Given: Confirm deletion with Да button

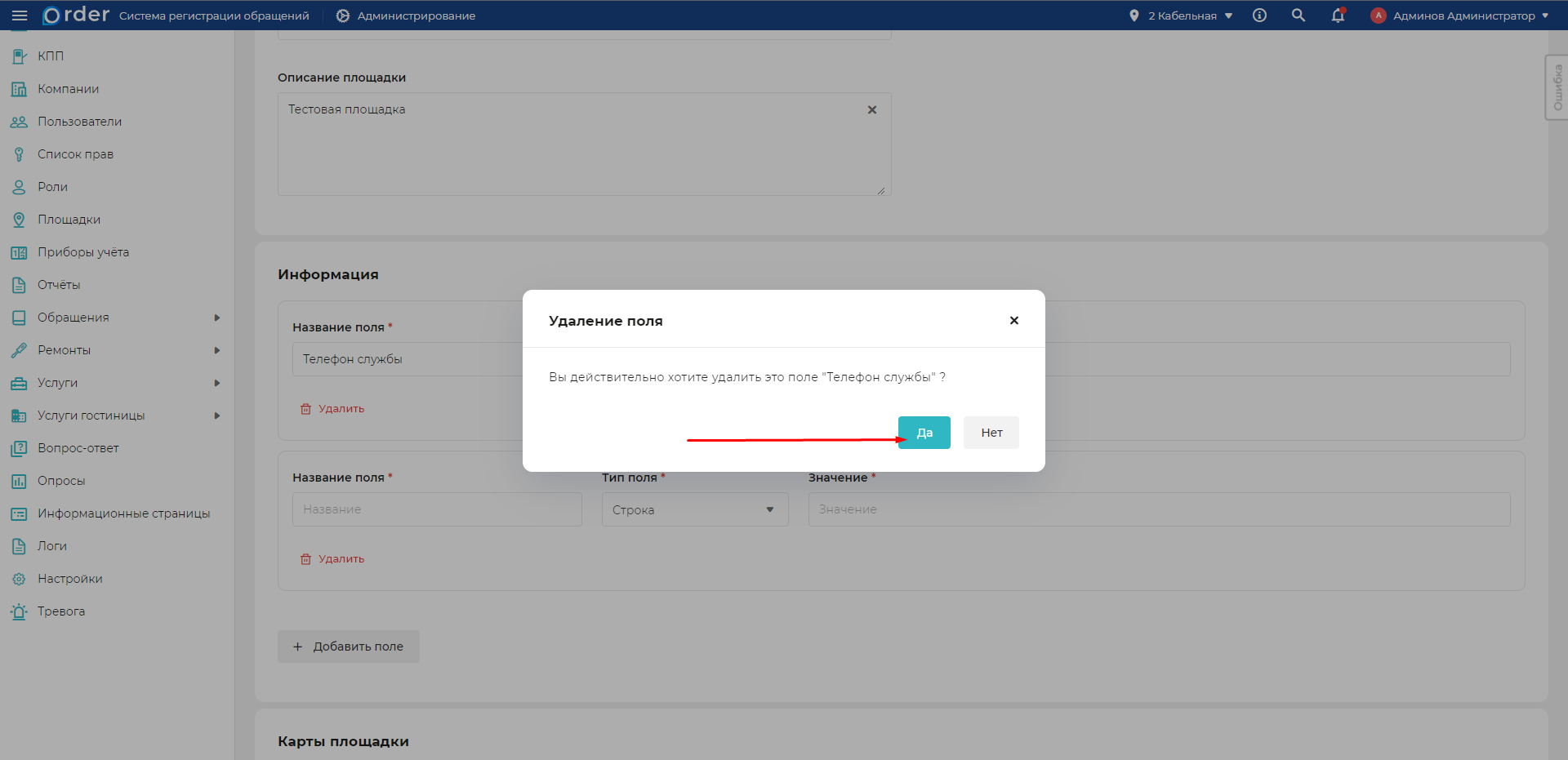Looking at the screenshot, I should (x=924, y=433).
